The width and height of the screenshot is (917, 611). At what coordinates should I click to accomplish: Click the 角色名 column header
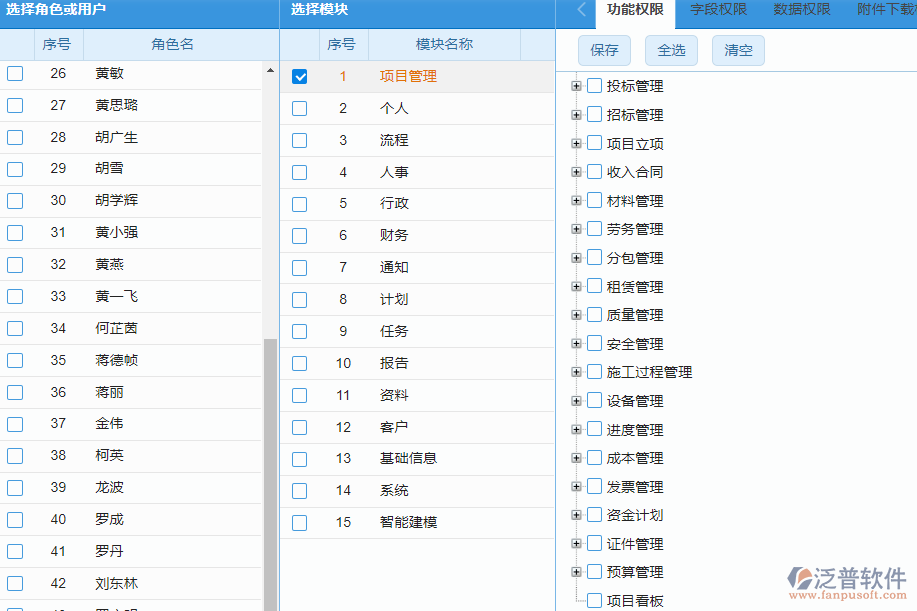(172, 44)
